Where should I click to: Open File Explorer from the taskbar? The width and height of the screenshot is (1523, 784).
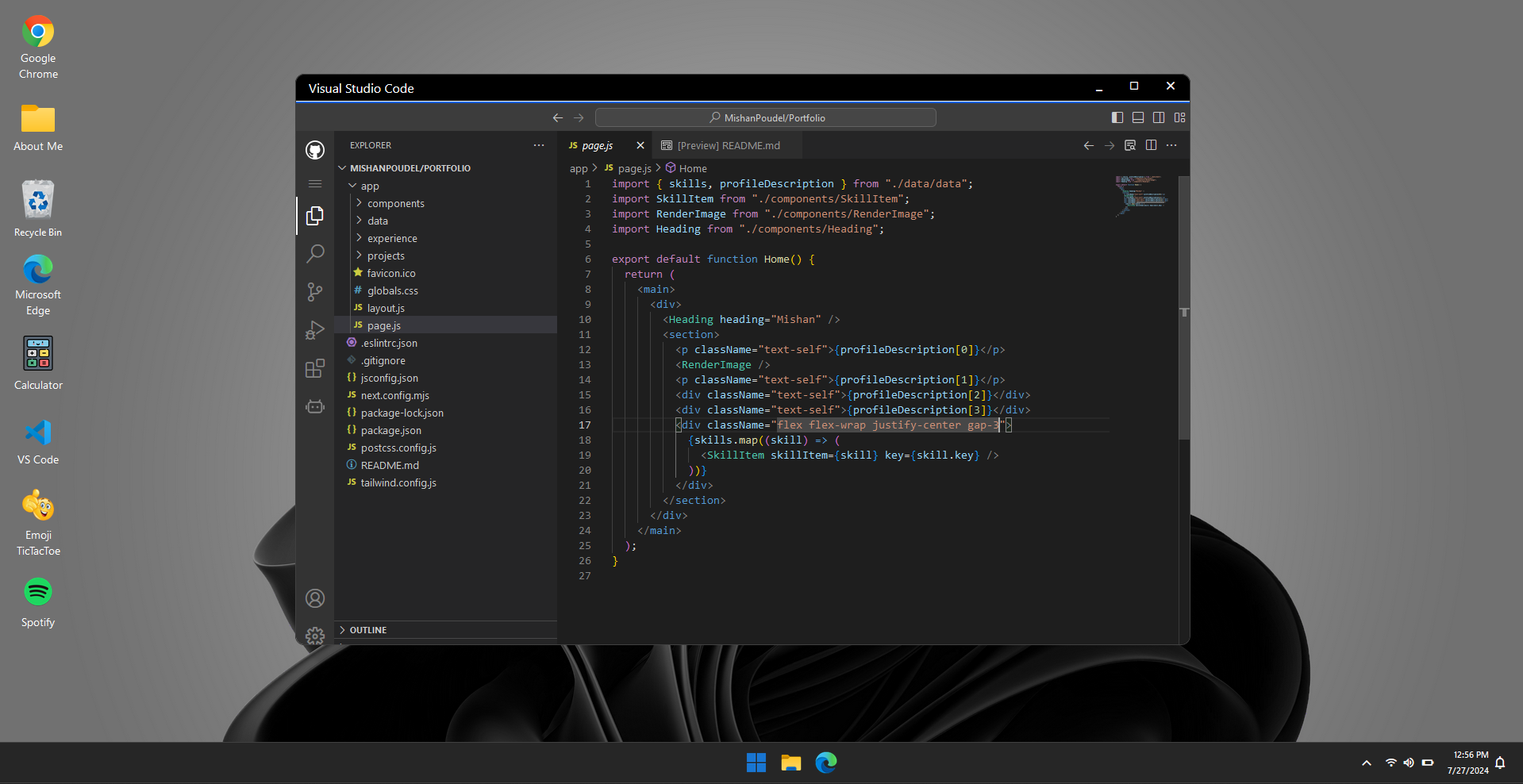[x=791, y=763]
